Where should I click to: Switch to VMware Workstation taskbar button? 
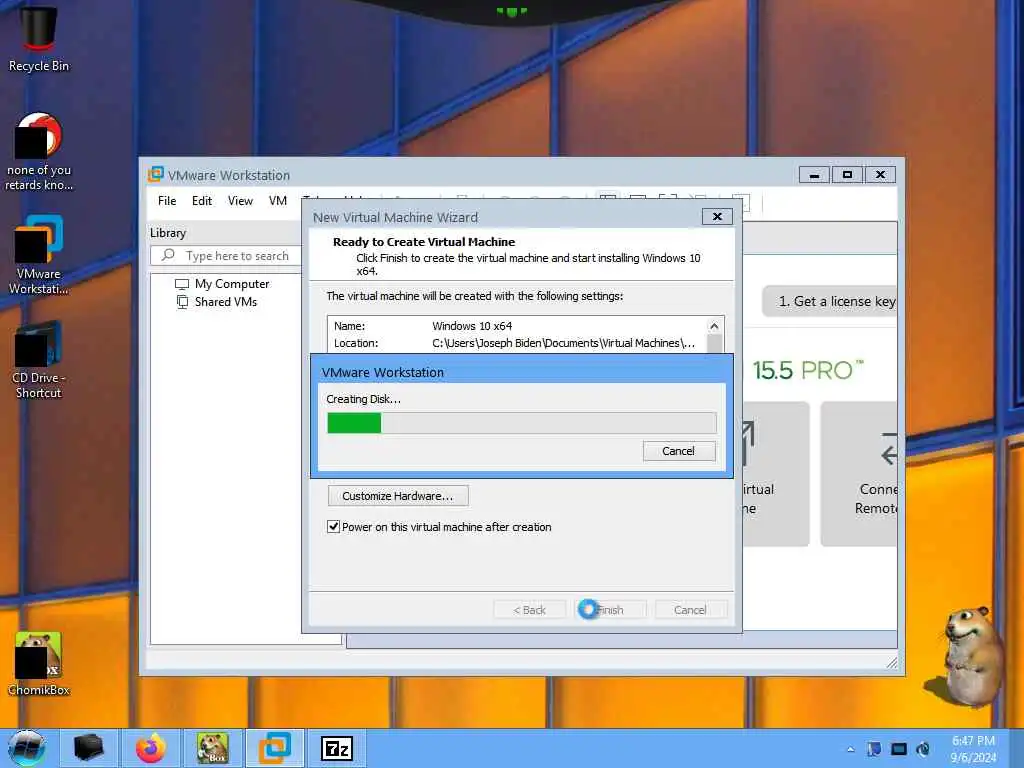pos(274,748)
